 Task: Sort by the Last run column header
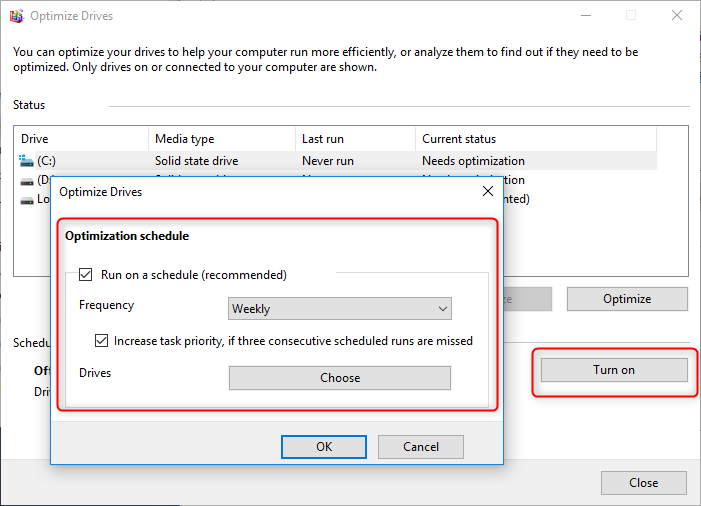[x=355, y=139]
